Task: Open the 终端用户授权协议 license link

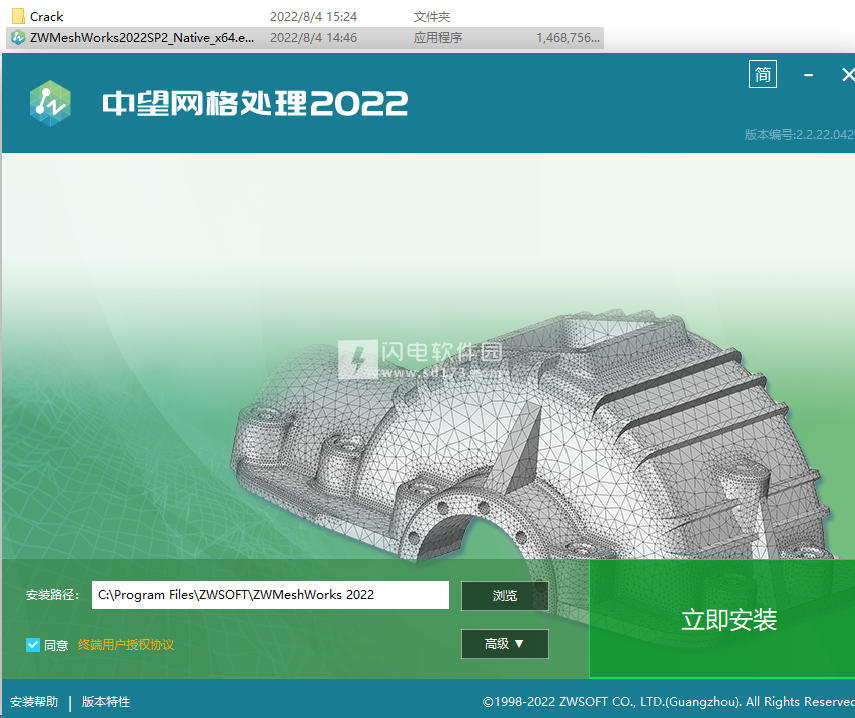Action: [x=126, y=645]
